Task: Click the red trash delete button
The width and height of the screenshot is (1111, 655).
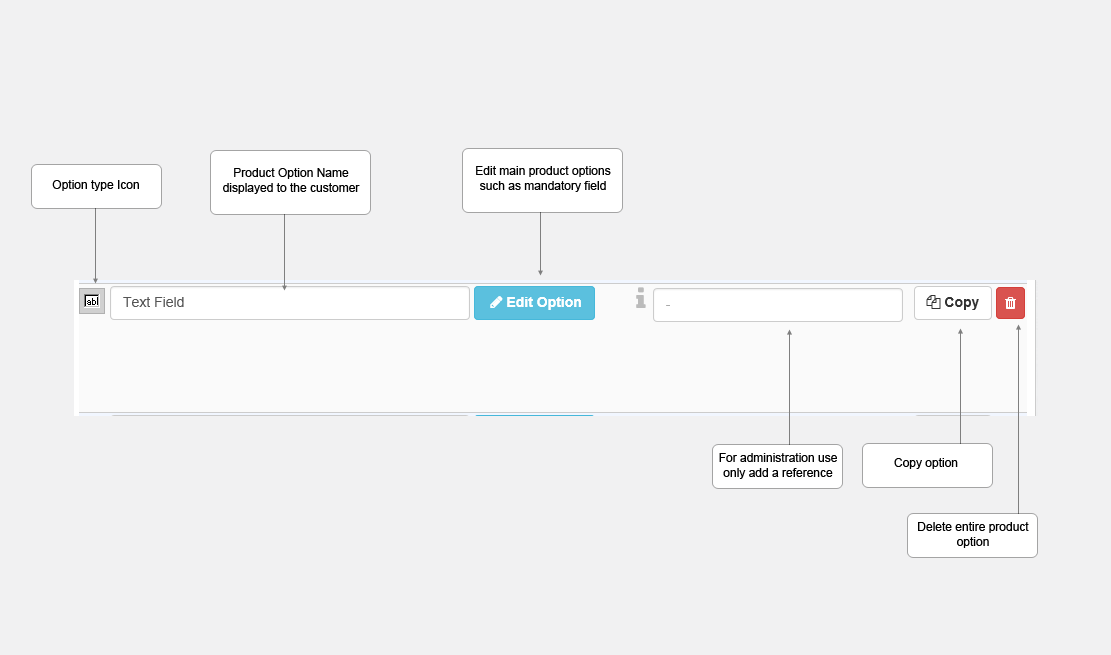Action: point(1010,303)
